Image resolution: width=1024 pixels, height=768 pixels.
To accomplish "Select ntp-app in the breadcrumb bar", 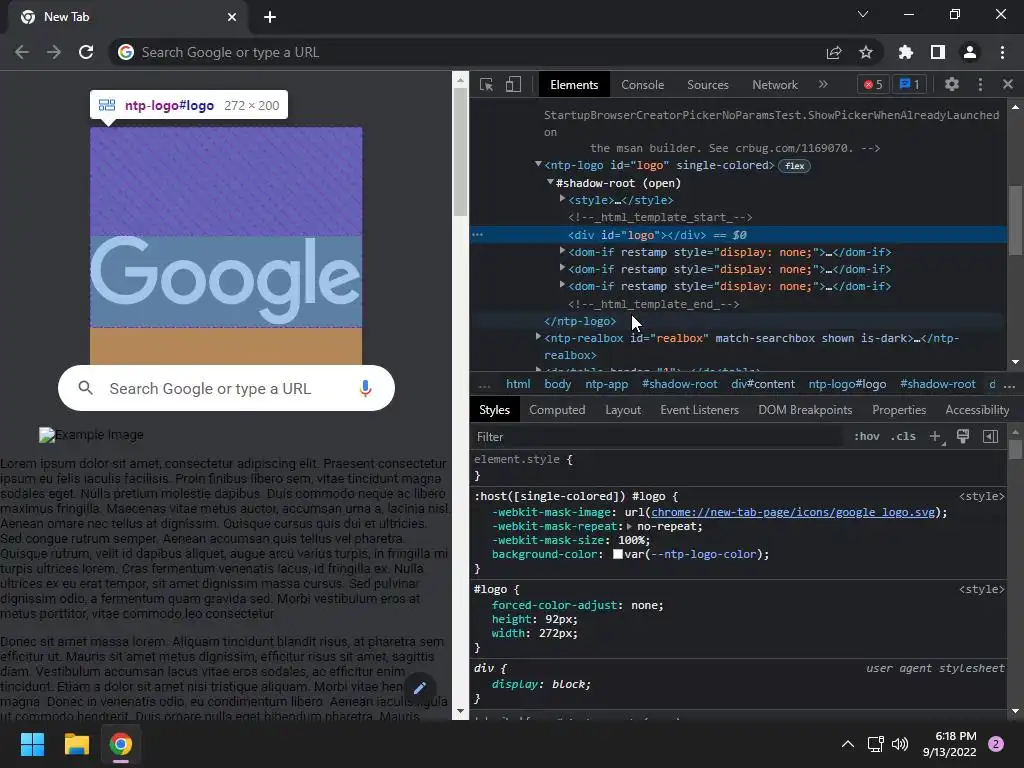I will (607, 384).
